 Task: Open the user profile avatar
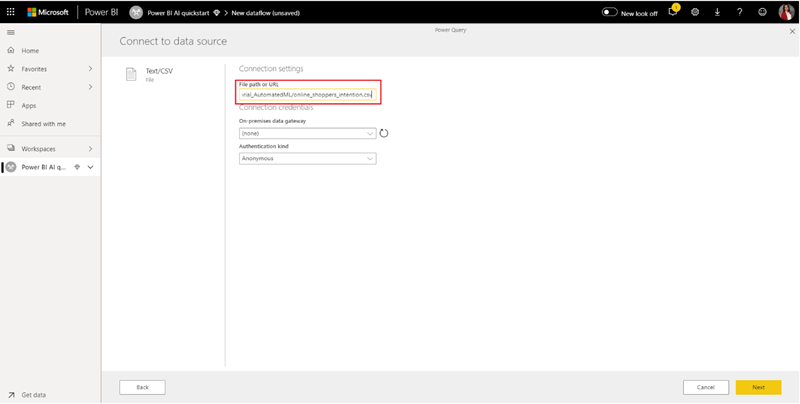(x=786, y=12)
